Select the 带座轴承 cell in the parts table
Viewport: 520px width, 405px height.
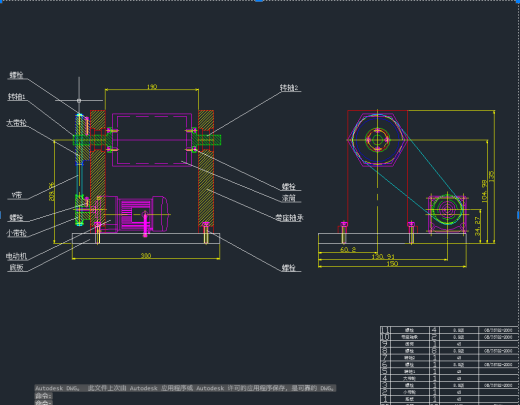click(409, 337)
